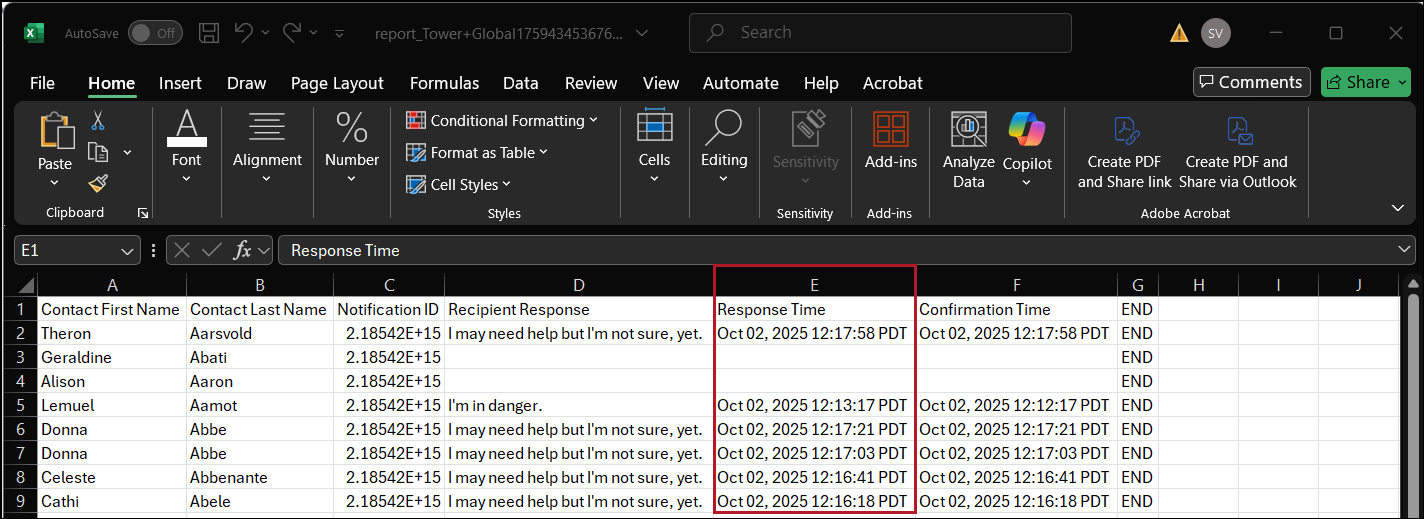
Task: Click the Format Painter brush icon
Action: tap(98, 183)
